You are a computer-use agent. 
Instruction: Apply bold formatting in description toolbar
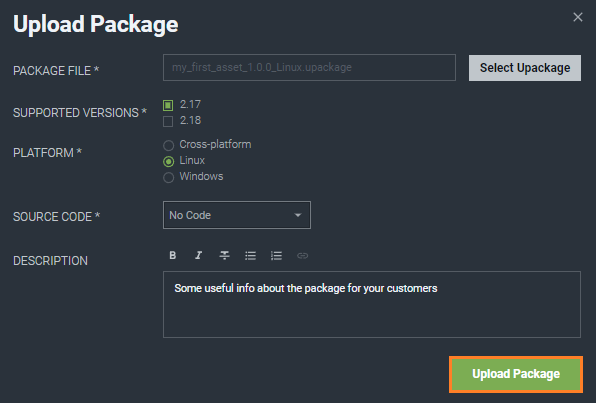coord(173,255)
